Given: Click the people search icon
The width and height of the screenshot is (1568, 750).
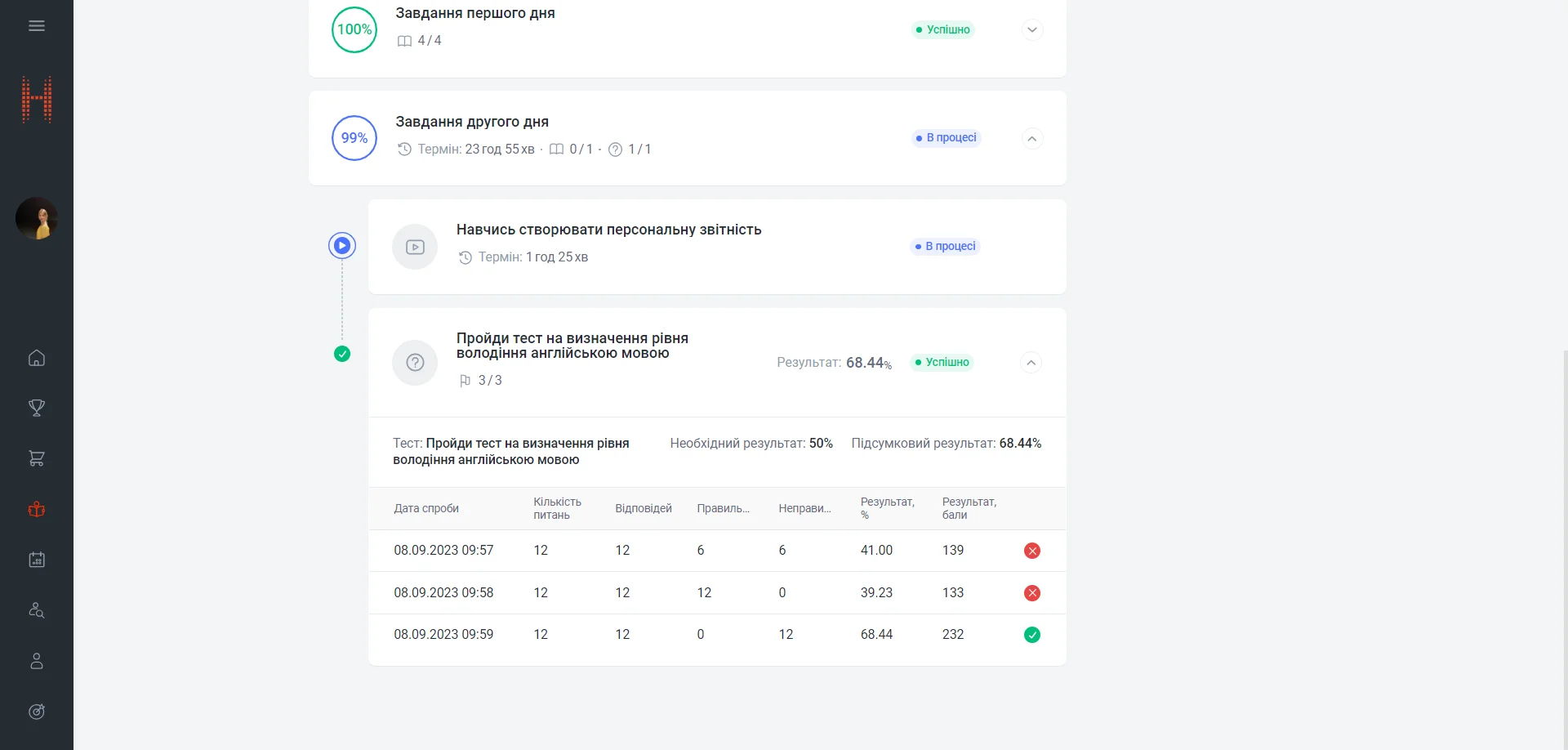Looking at the screenshot, I should tap(37, 610).
